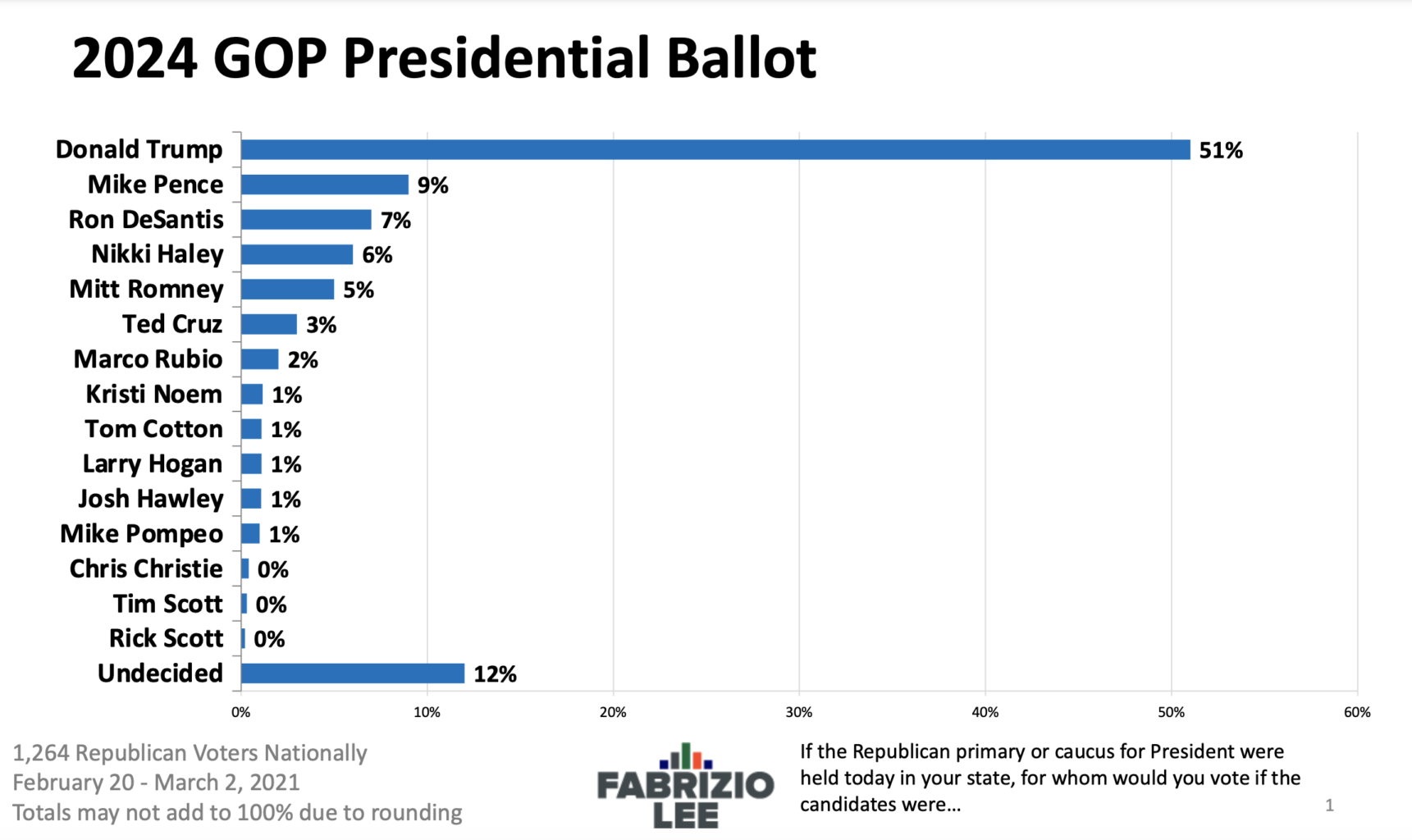Click the Donald Trump 51% bar
This screenshot has height=840, width=1412.
coord(715,149)
